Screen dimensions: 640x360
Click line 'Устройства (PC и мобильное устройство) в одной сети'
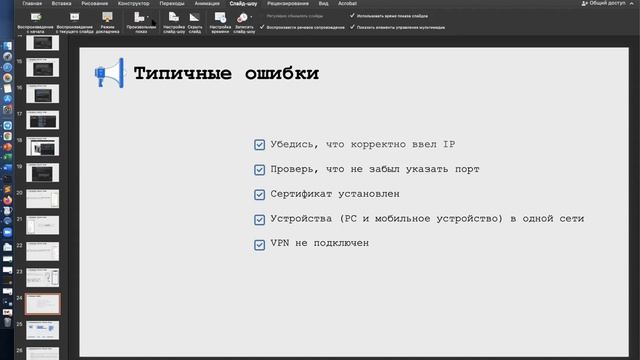[427, 219]
